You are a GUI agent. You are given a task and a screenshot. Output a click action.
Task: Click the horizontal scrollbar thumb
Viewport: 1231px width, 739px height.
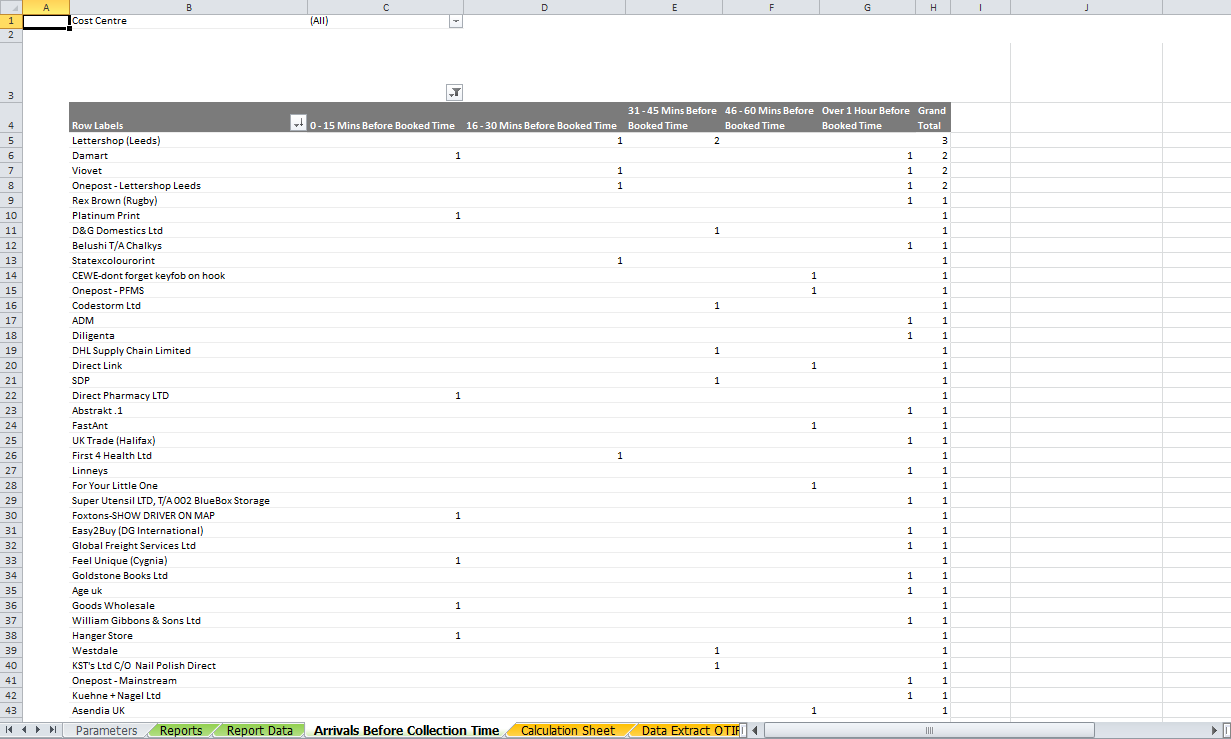pyautogui.click(x=930, y=730)
